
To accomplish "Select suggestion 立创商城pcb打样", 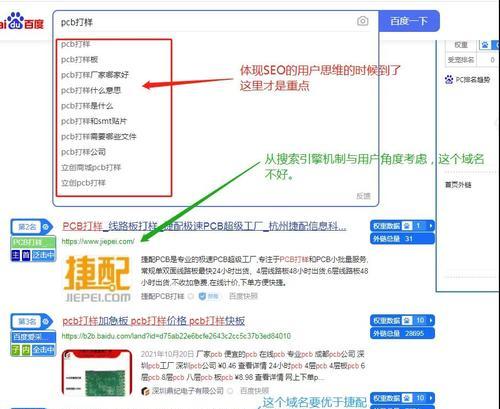I will pos(91,167).
